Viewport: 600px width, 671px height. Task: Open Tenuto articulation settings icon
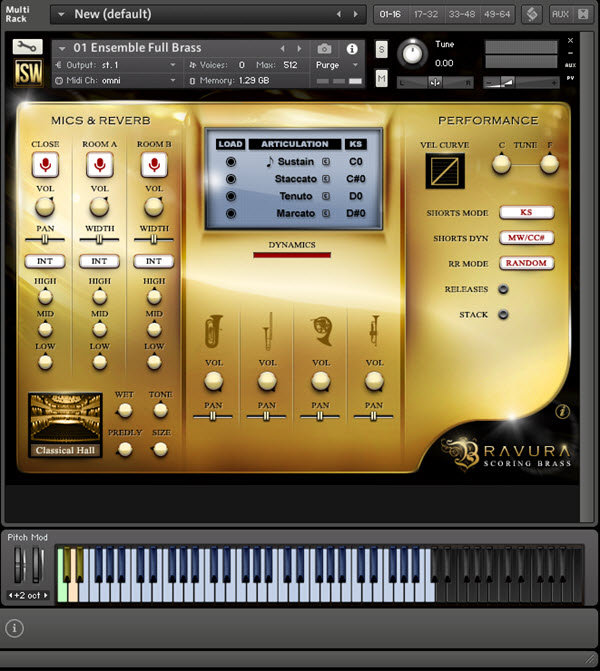click(326, 196)
